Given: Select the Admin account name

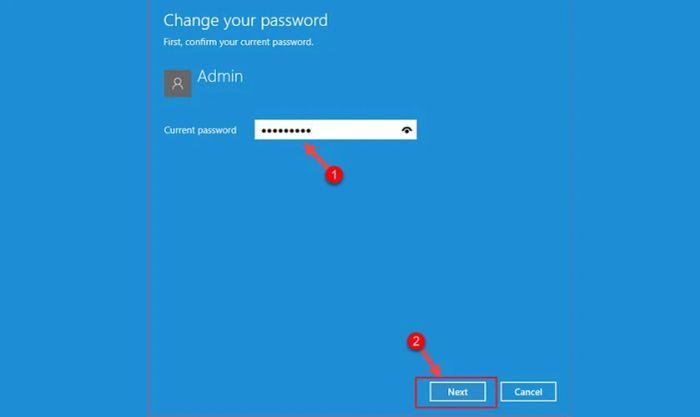Looking at the screenshot, I should [x=220, y=76].
